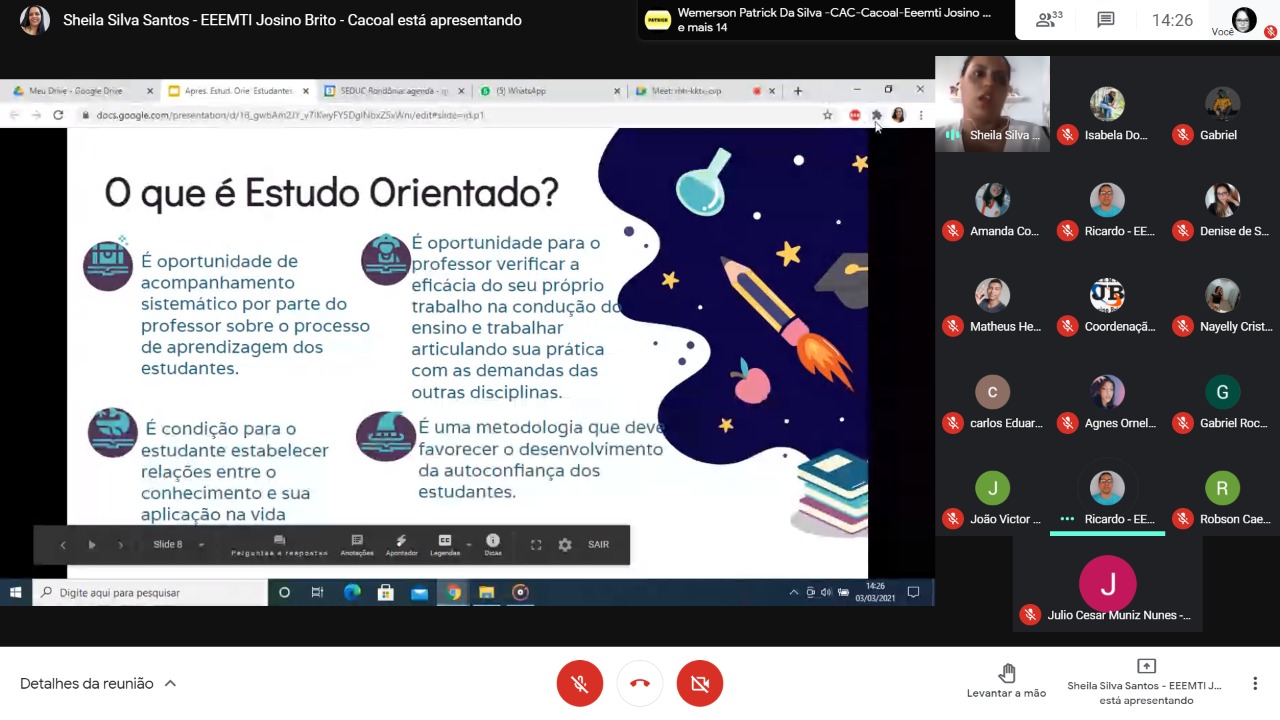Hang up with the red phone button
1280x720 pixels.
640,684
